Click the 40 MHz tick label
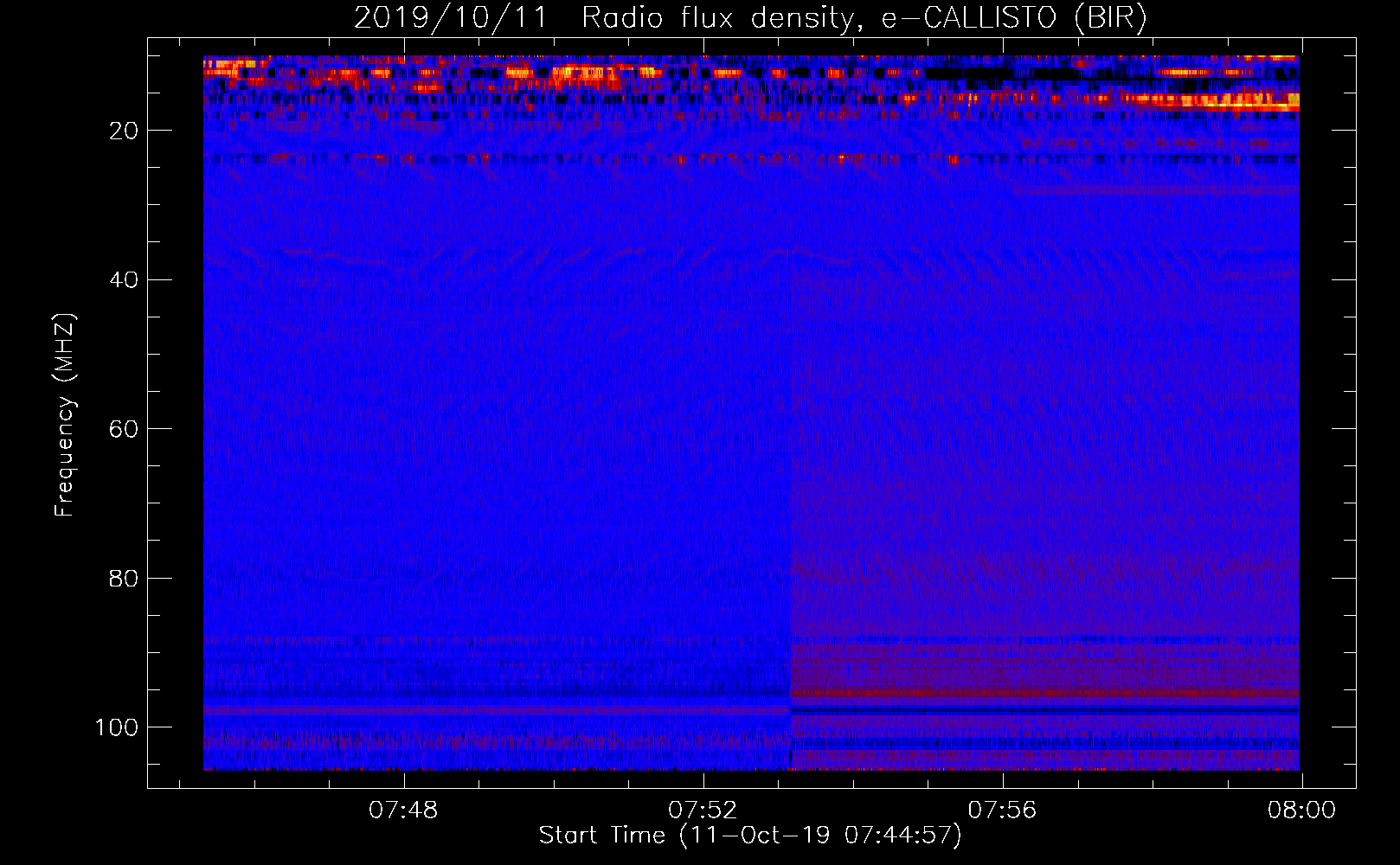This screenshot has height=865, width=1400. [x=125, y=280]
